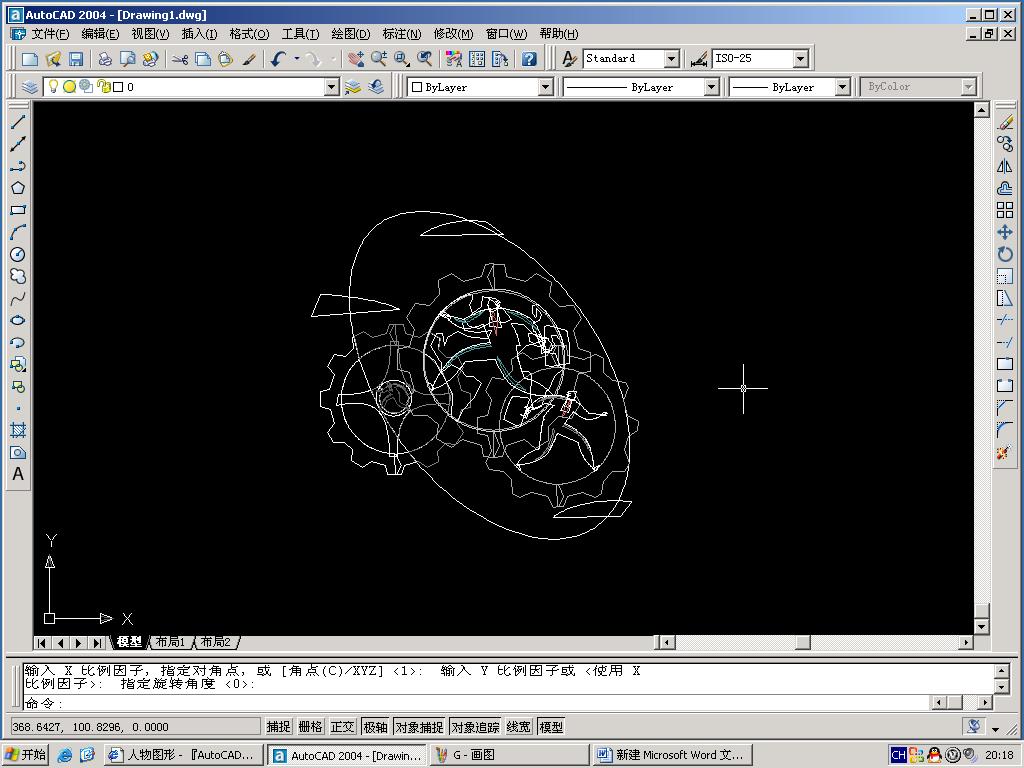The width and height of the screenshot is (1024, 768).
Task: Expand the Undo history dropdown arrow
Action: coord(296,59)
